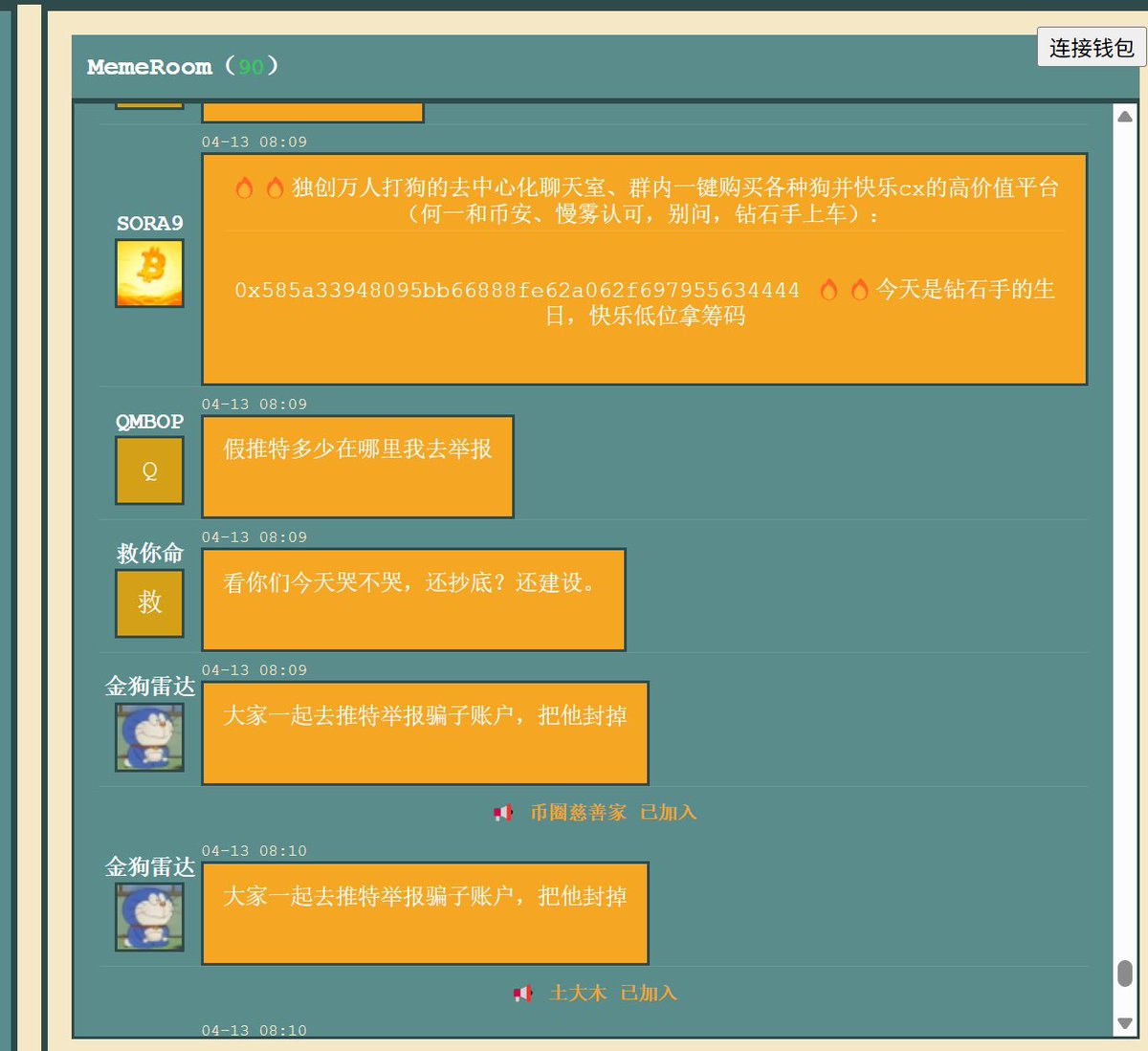Click 金狗雷达 username above 08:09 message
Screen dimensions: 1148x1051
(x=149, y=686)
